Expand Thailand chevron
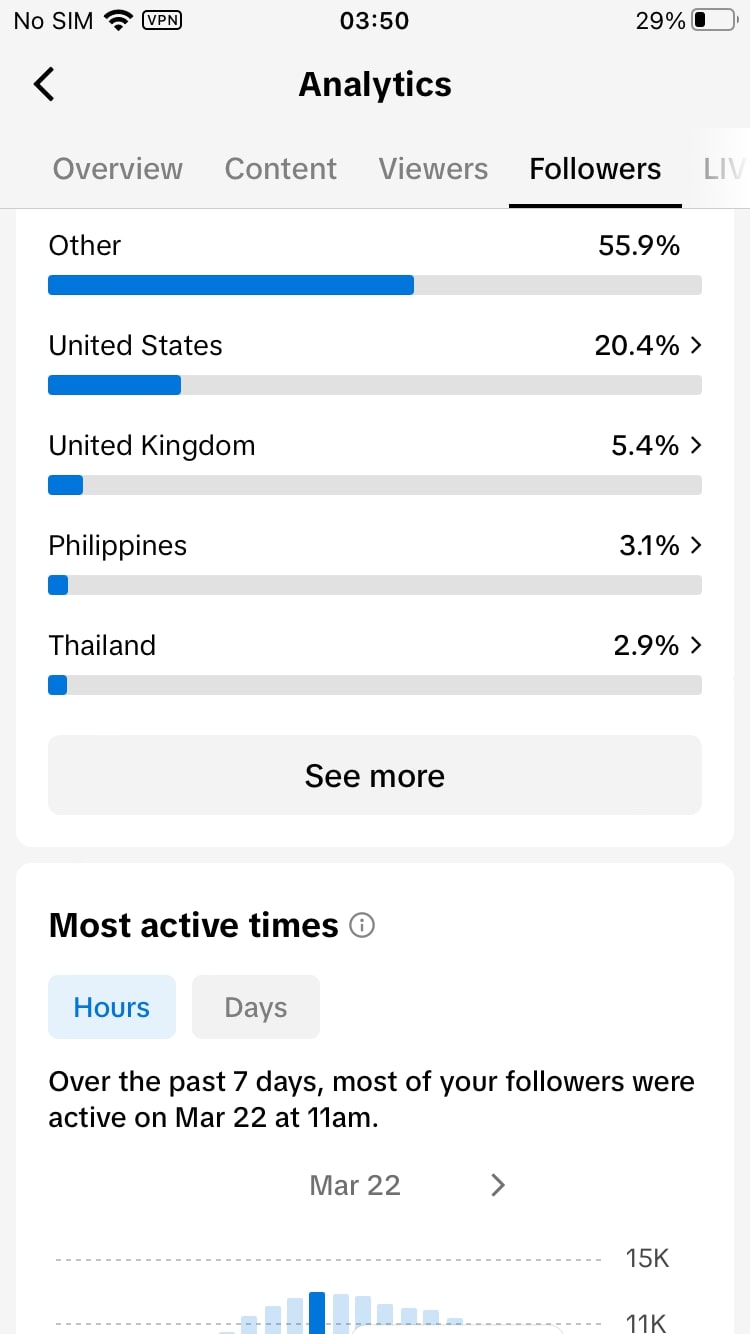This screenshot has width=750, height=1334. (x=696, y=645)
